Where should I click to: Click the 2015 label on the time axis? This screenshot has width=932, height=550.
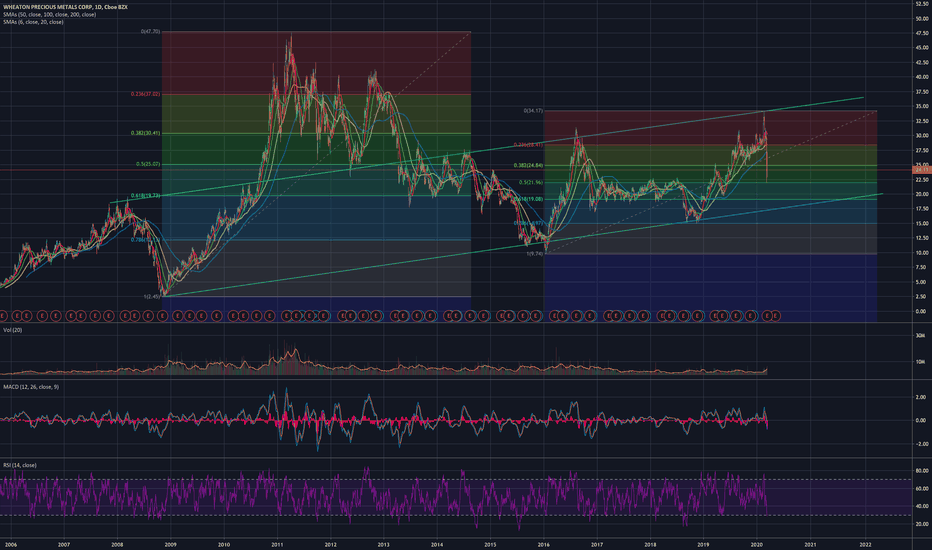490,545
